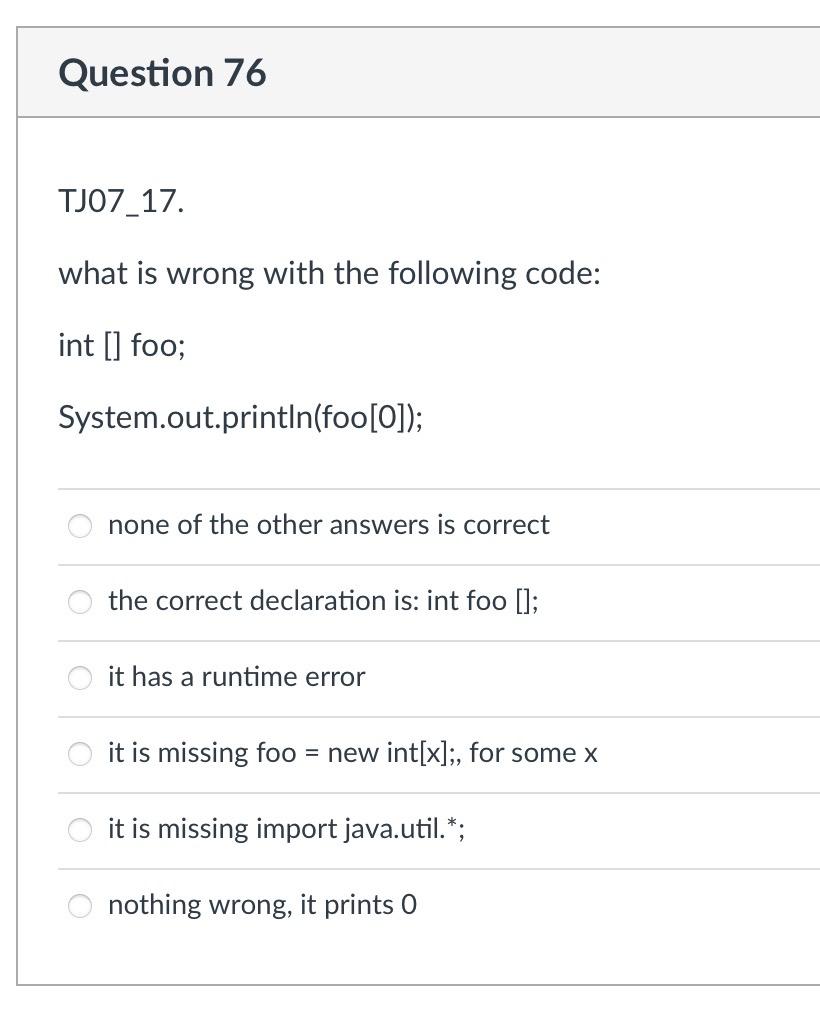The height and width of the screenshot is (1016, 820).
Task: Click the question code 'int [] foo;'
Action: (x=119, y=345)
